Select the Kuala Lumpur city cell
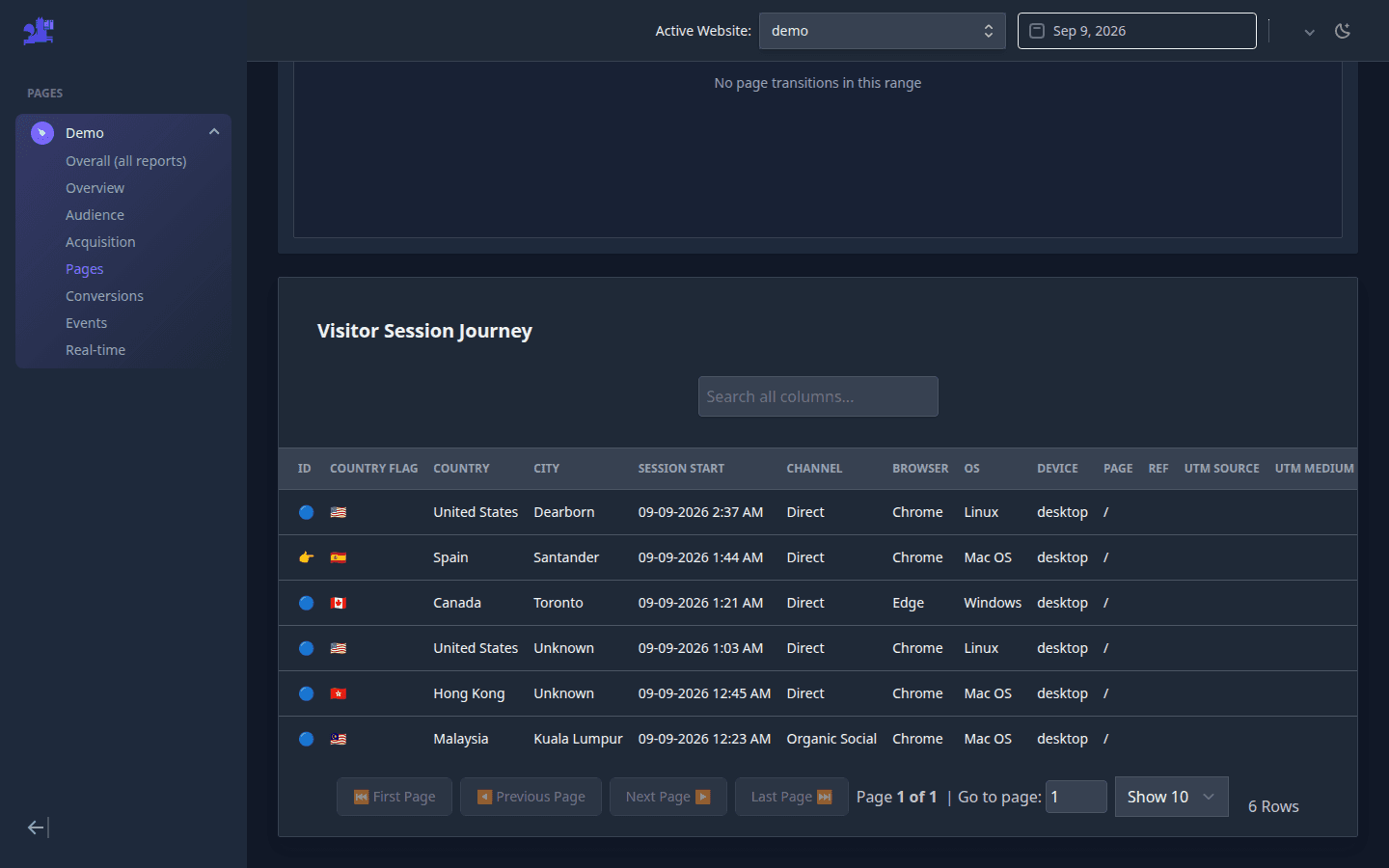 coord(578,739)
